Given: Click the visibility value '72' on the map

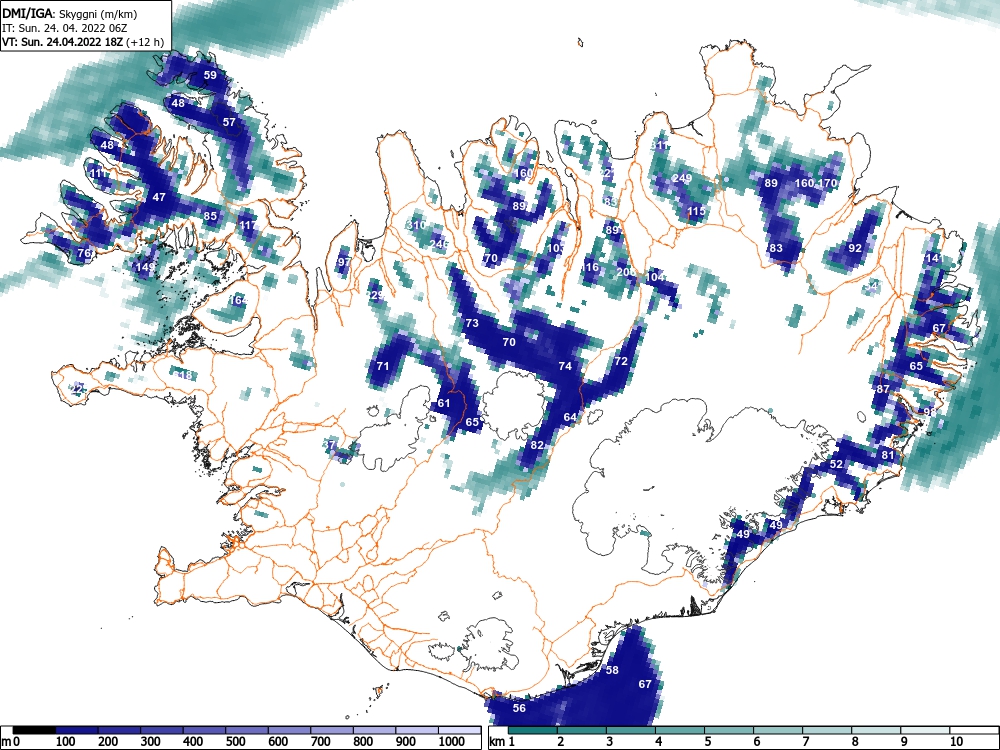Looking at the screenshot, I should coord(621,361).
